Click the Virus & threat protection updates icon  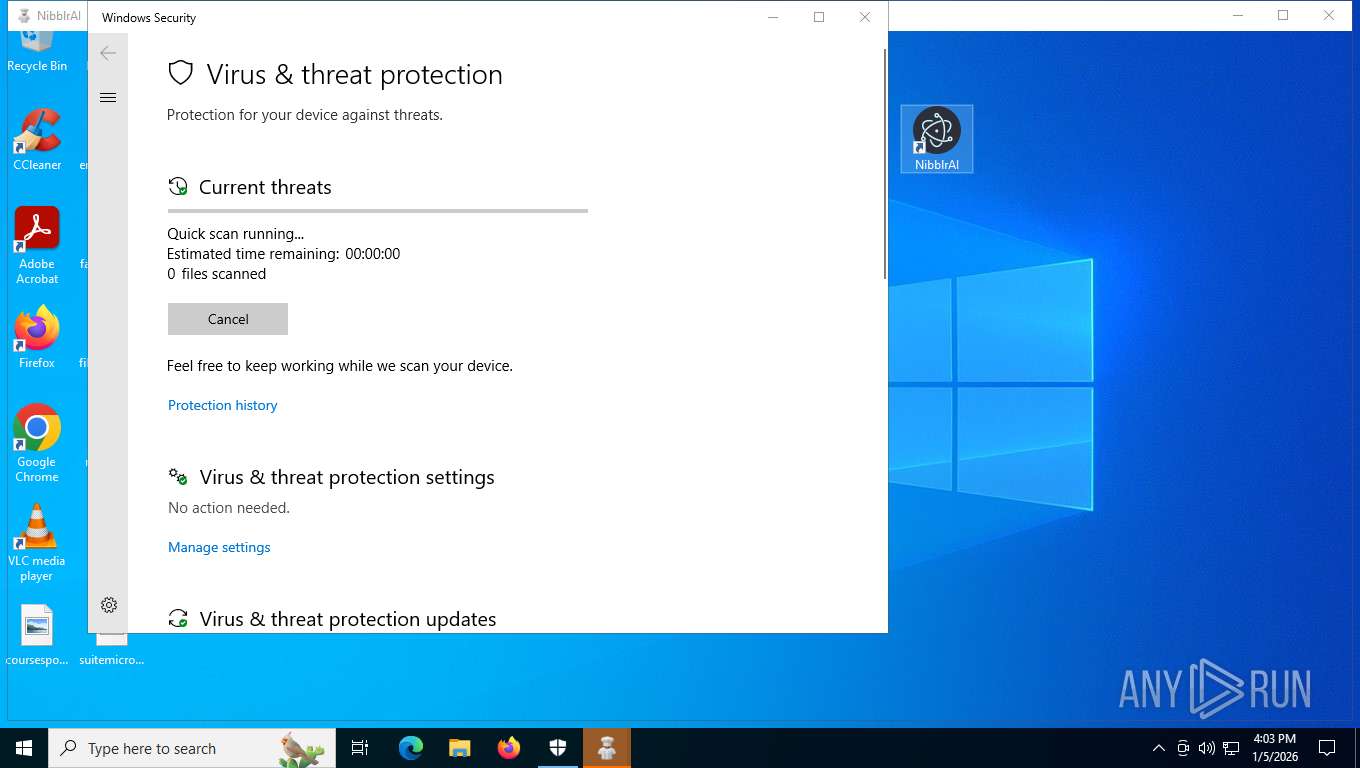click(178, 619)
